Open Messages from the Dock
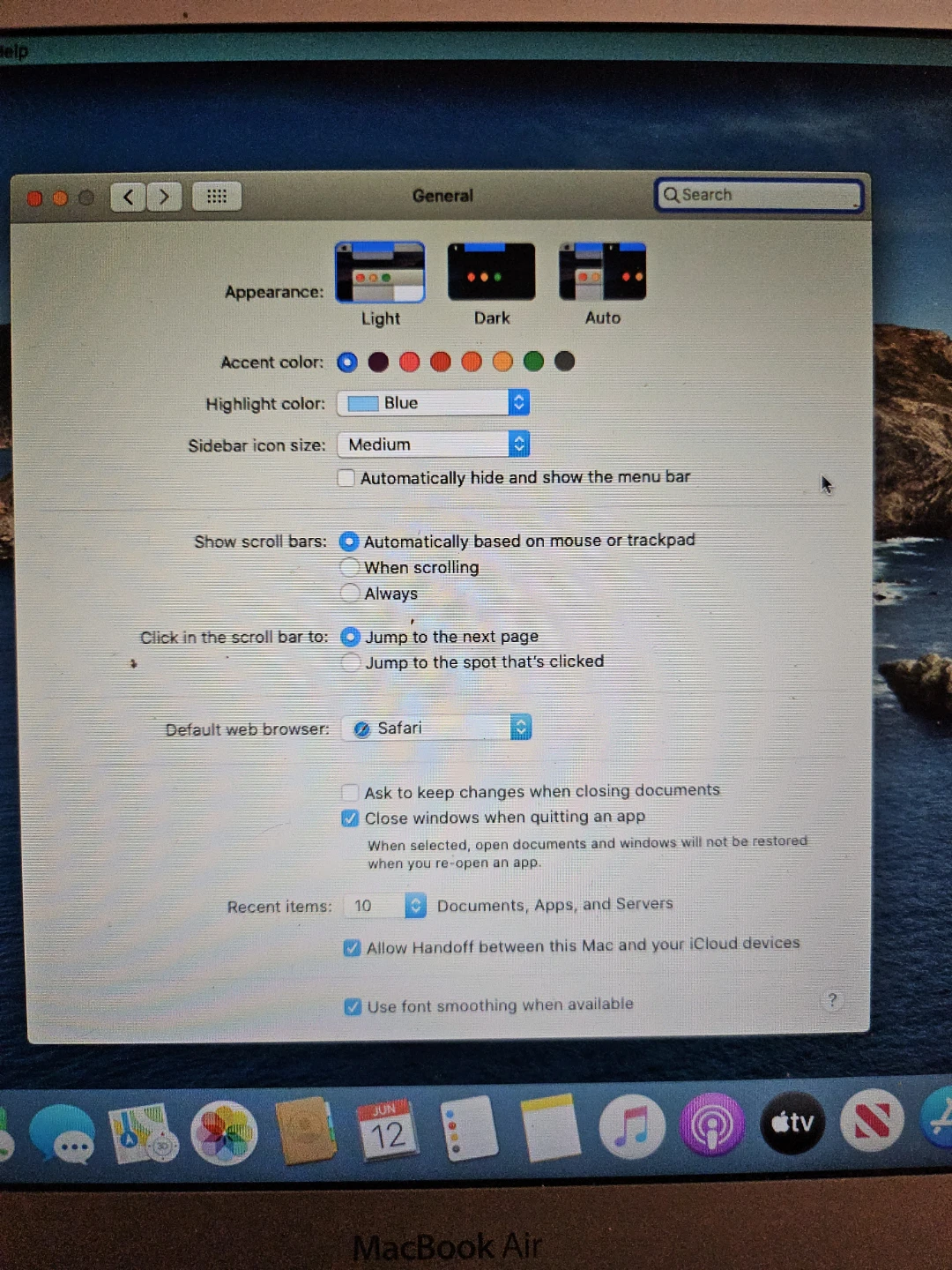The height and width of the screenshot is (1270, 952). [63, 1135]
